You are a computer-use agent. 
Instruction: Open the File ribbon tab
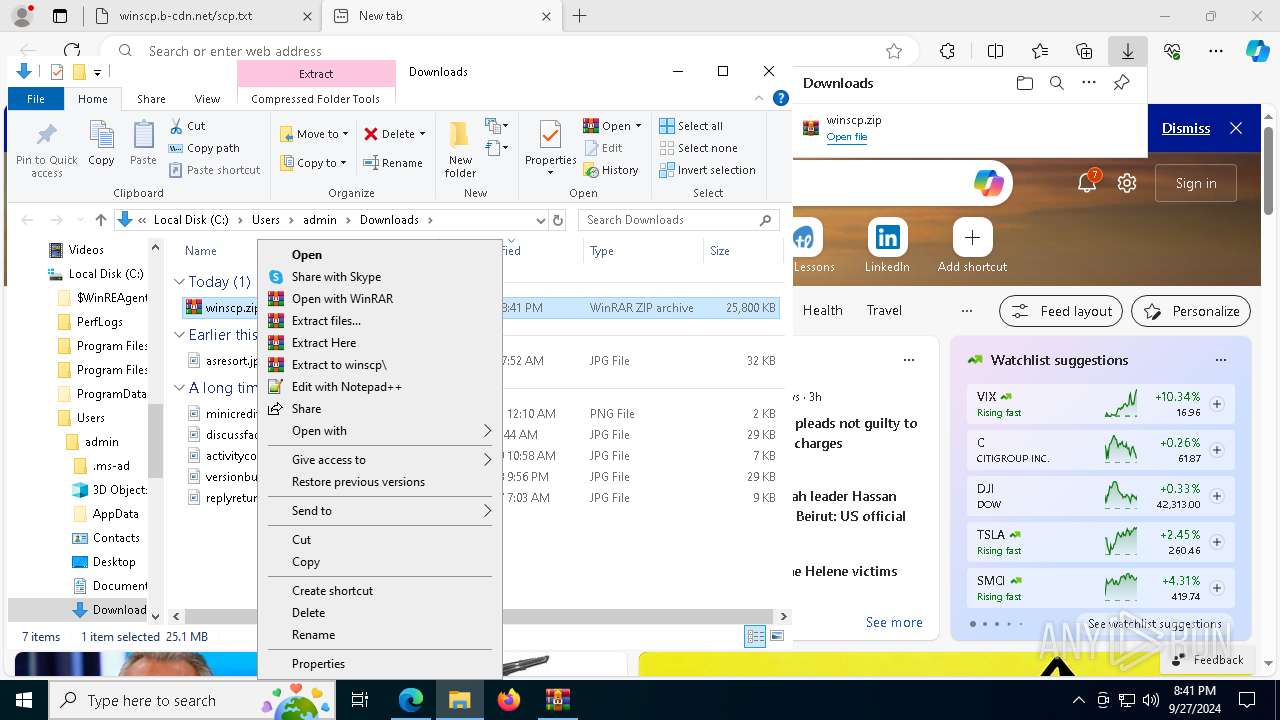click(x=36, y=99)
